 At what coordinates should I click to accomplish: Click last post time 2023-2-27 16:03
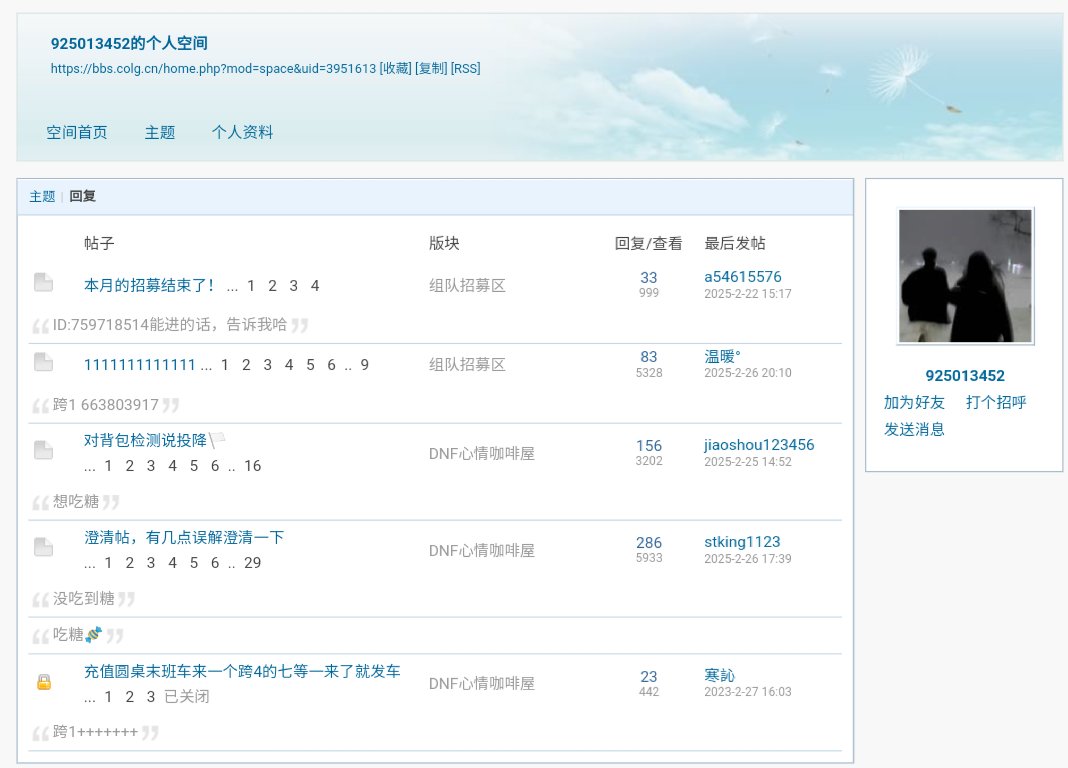tap(747, 691)
